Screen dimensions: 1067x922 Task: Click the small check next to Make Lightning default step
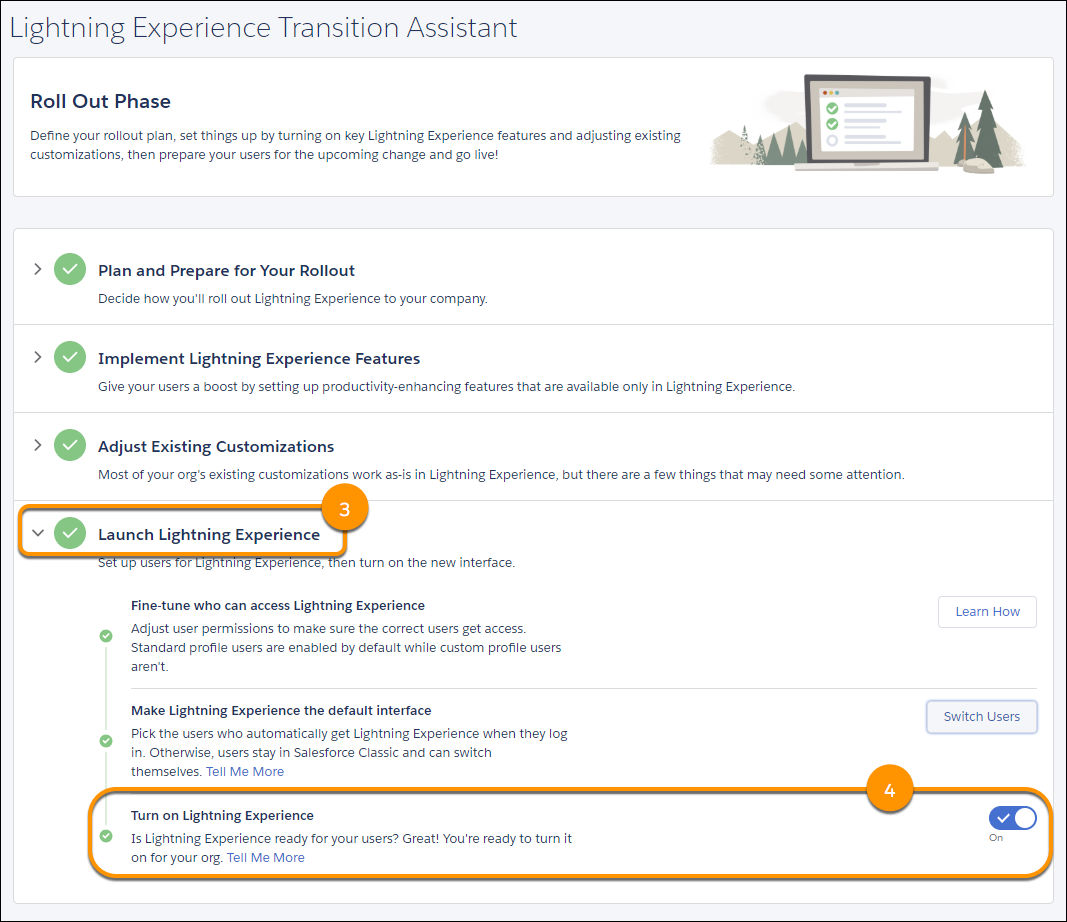[x=106, y=740]
